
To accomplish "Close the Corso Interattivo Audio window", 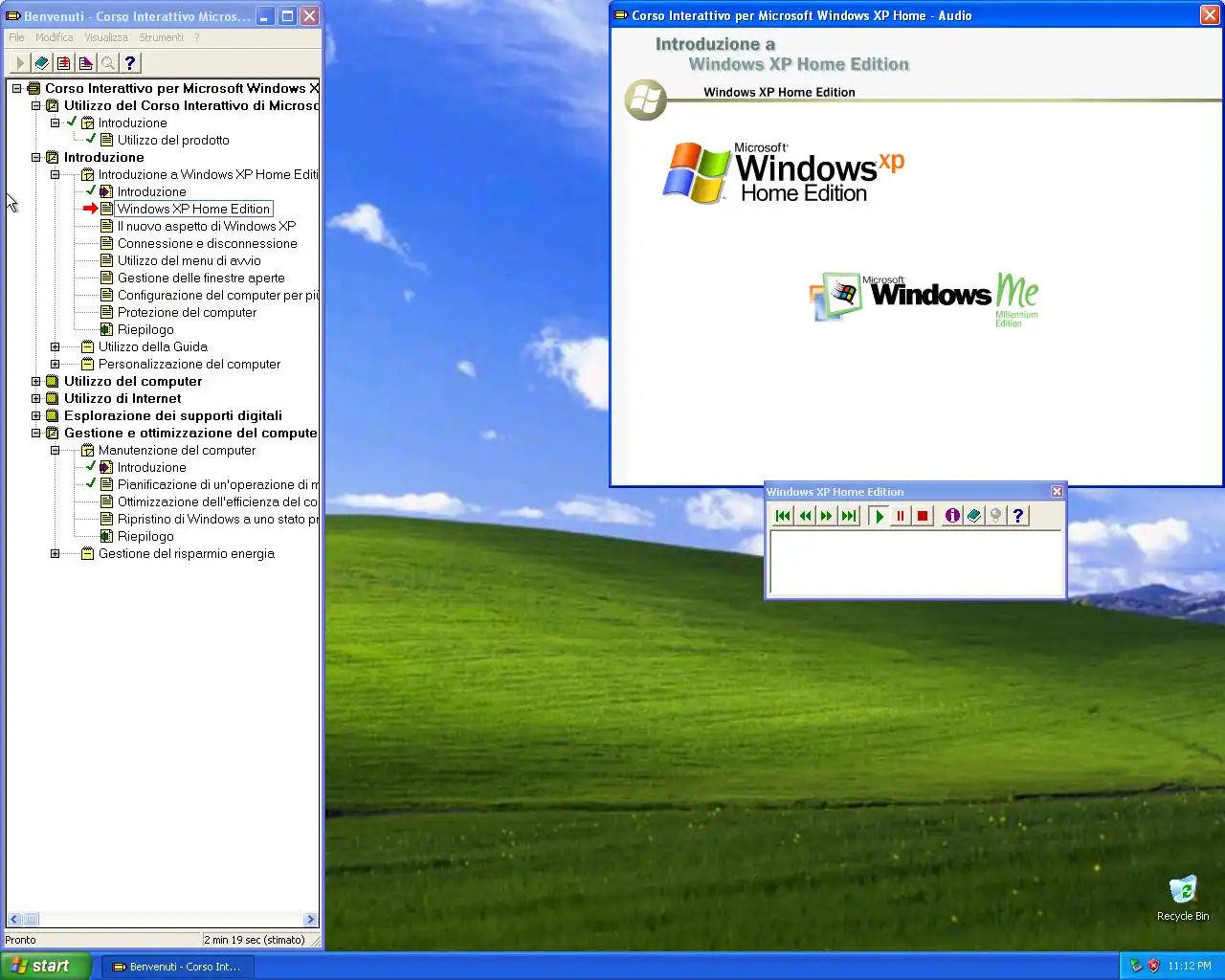I will coord(1210,14).
